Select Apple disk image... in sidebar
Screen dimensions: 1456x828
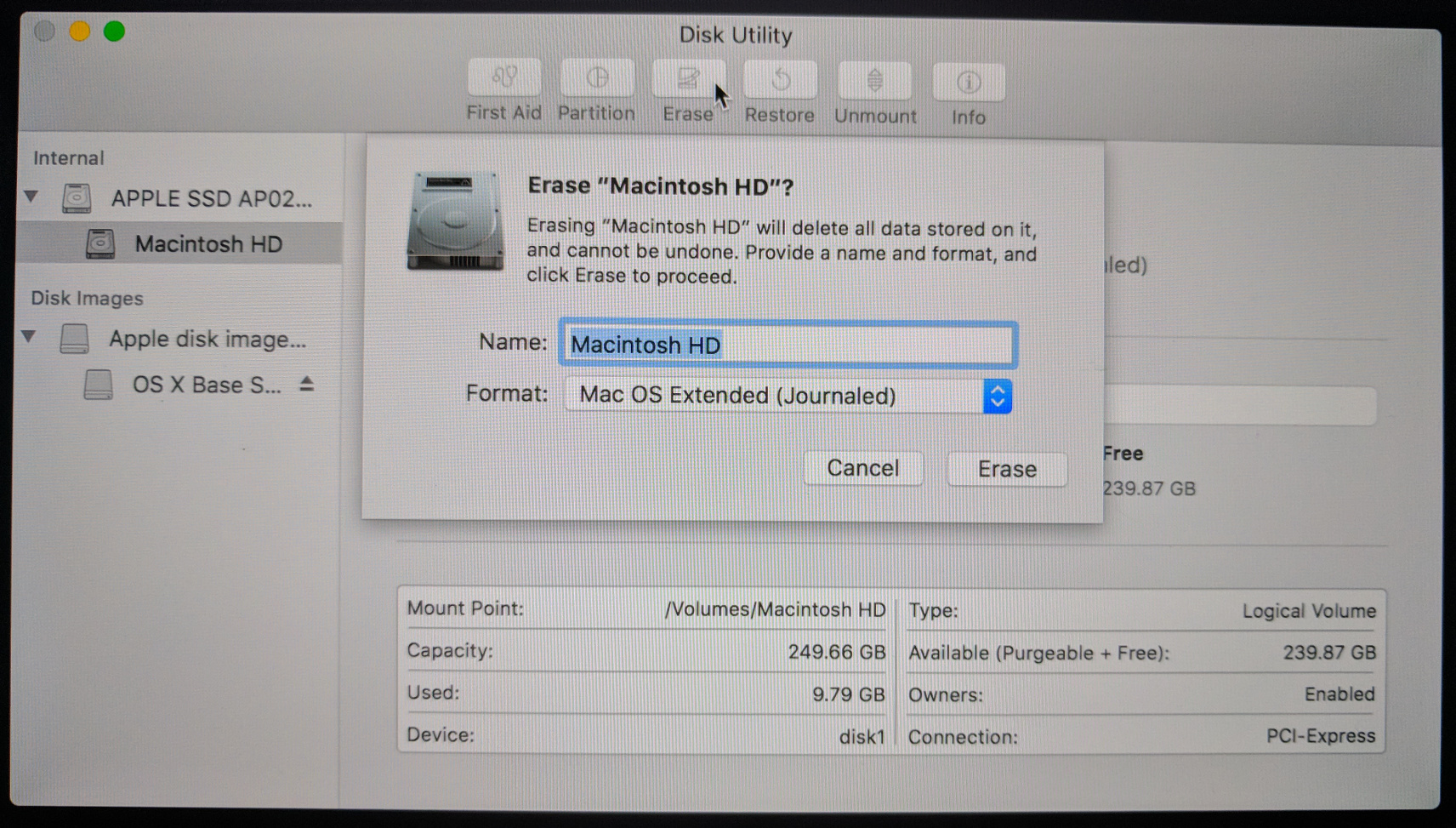(208, 339)
